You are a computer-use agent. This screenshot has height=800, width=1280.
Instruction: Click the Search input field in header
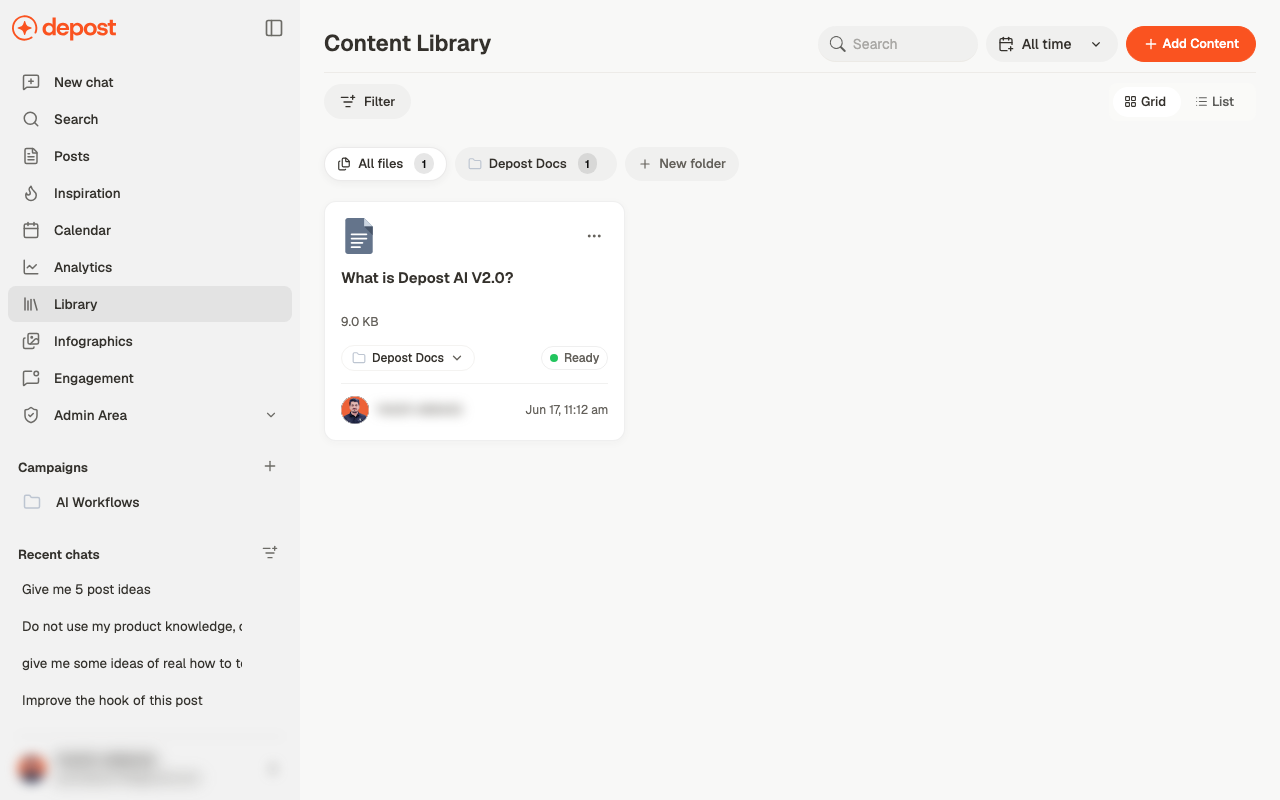tap(898, 44)
